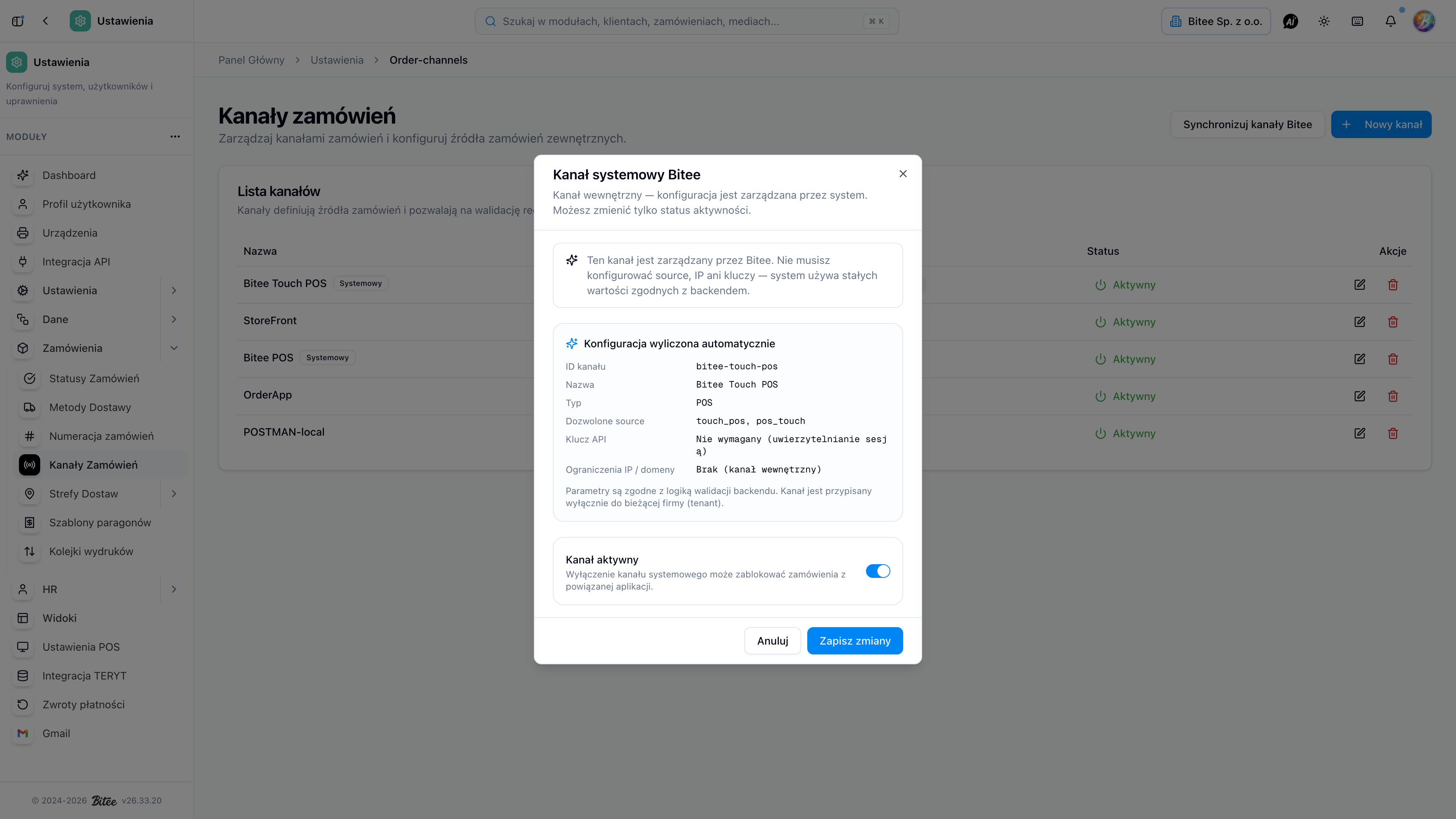Delete the OrderApp channel

[x=1393, y=396]
